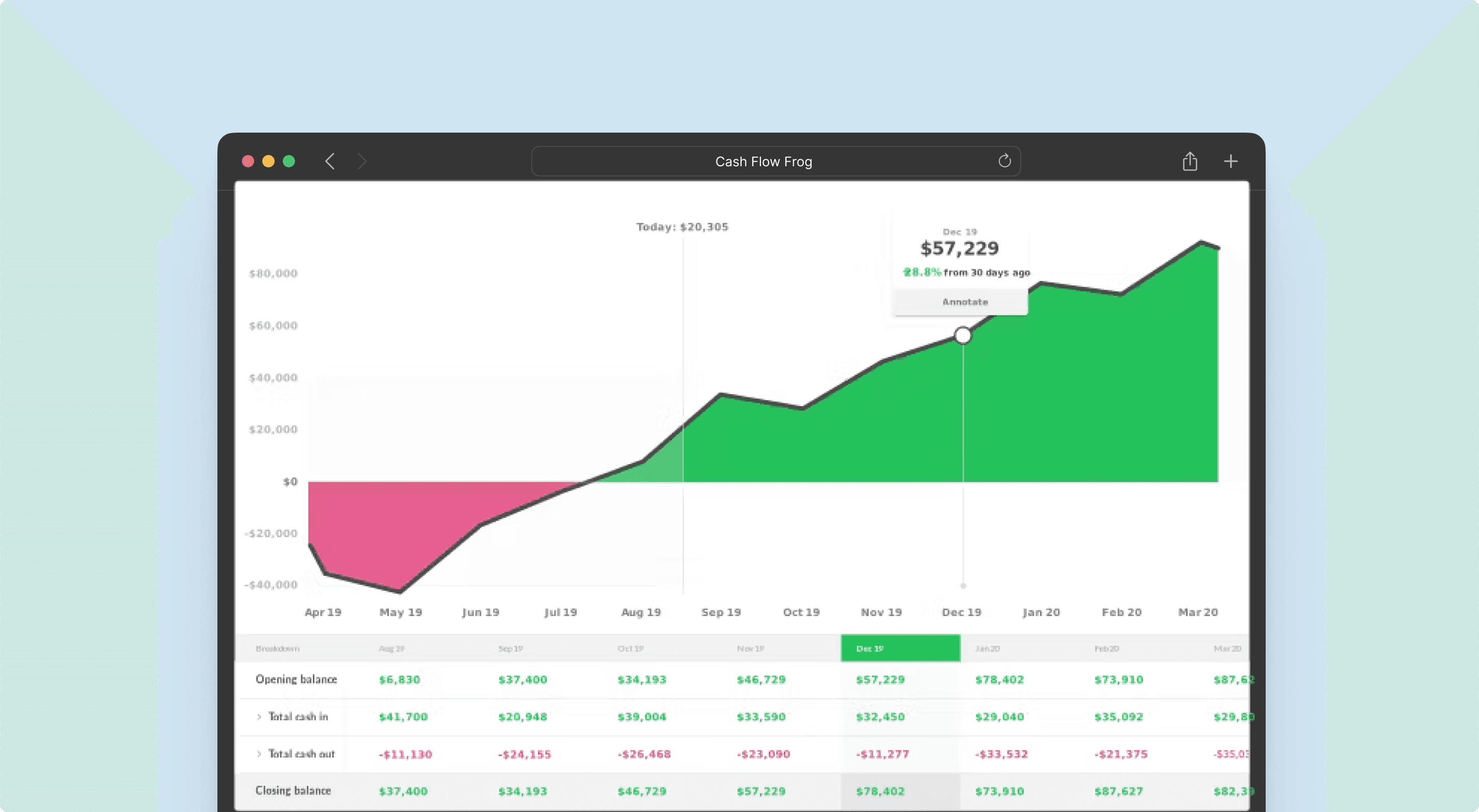Viewport: 1479px width, 812px height.
Task: Expand the Total cash in row
Action: (259, 716)
